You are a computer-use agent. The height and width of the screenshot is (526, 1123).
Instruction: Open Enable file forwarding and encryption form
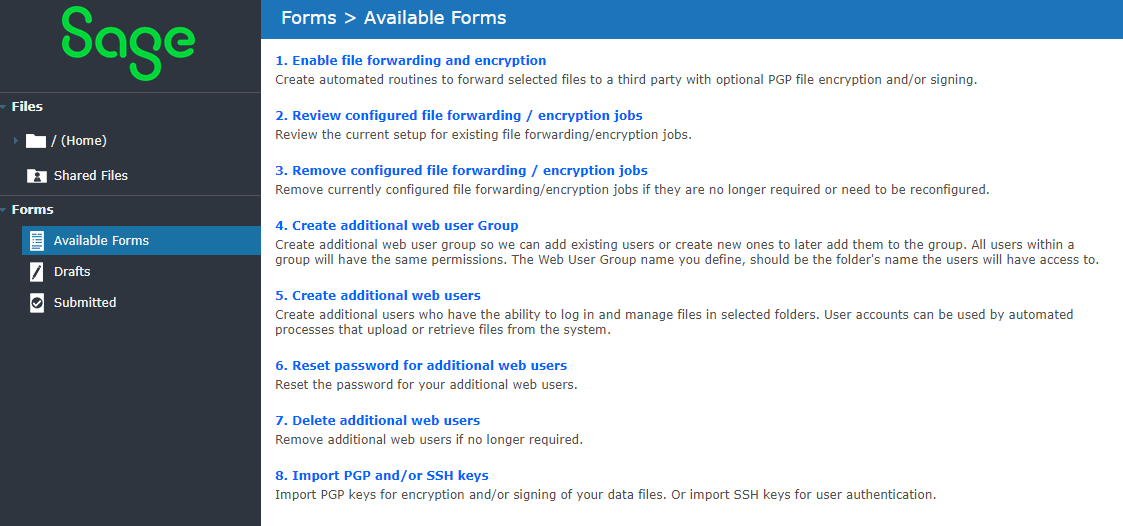411,61
